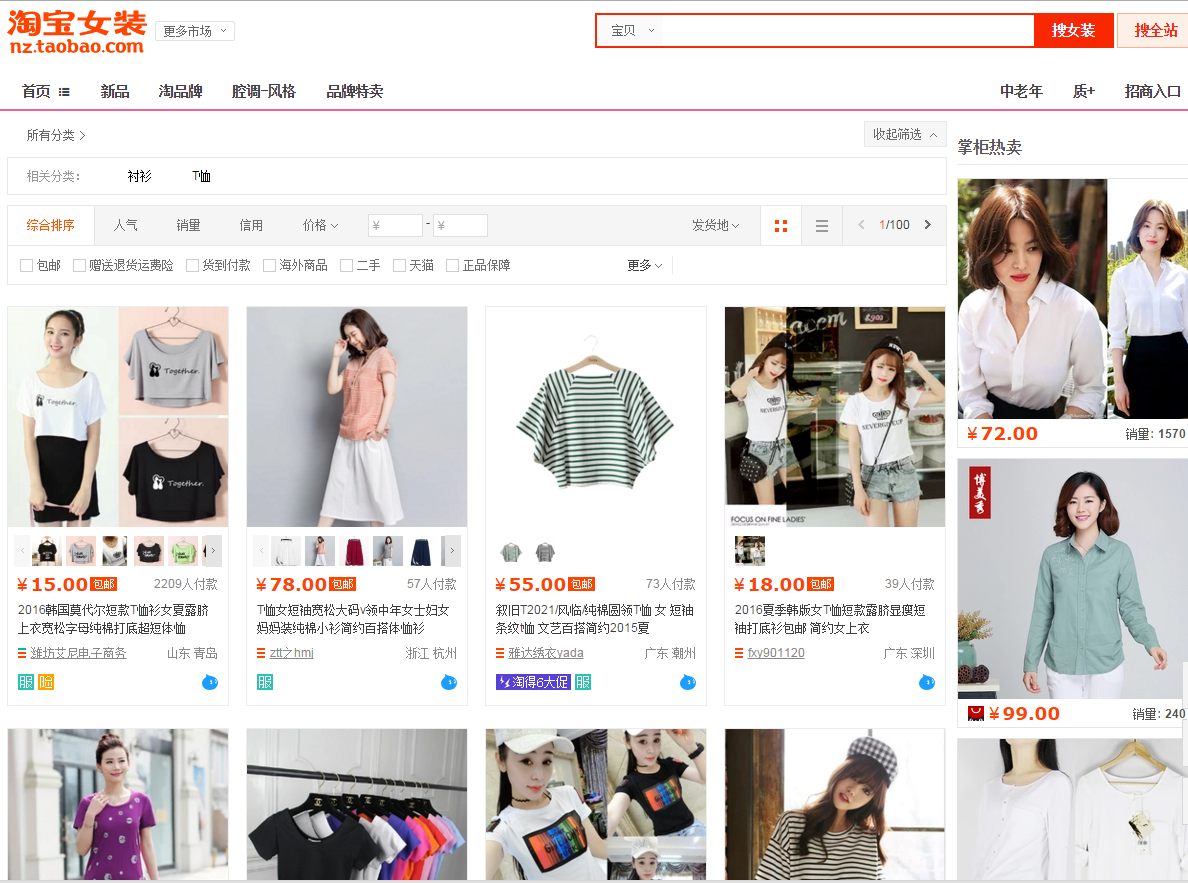
Task: Expand 更多 filter options
Action: tap(645, 265)
